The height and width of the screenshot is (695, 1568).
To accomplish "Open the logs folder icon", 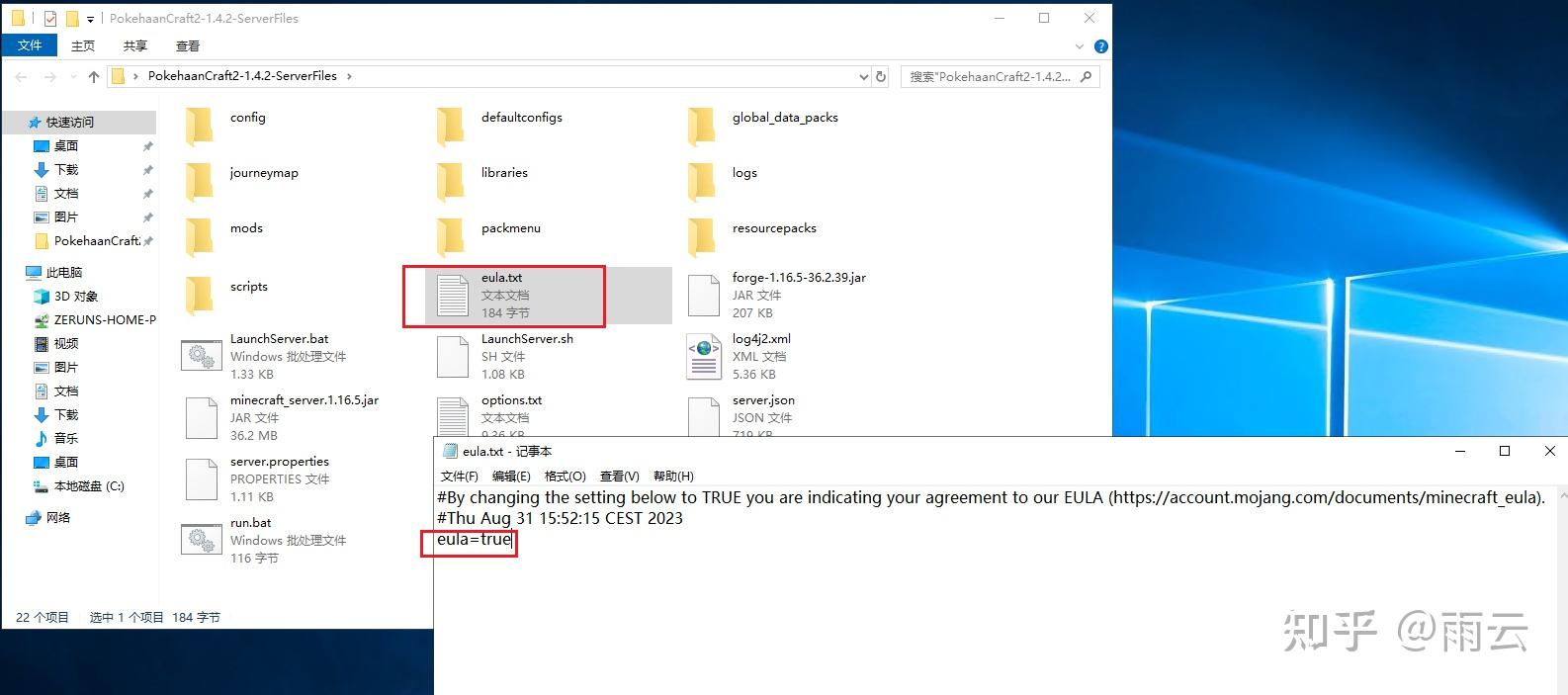I will pos(702,181).
